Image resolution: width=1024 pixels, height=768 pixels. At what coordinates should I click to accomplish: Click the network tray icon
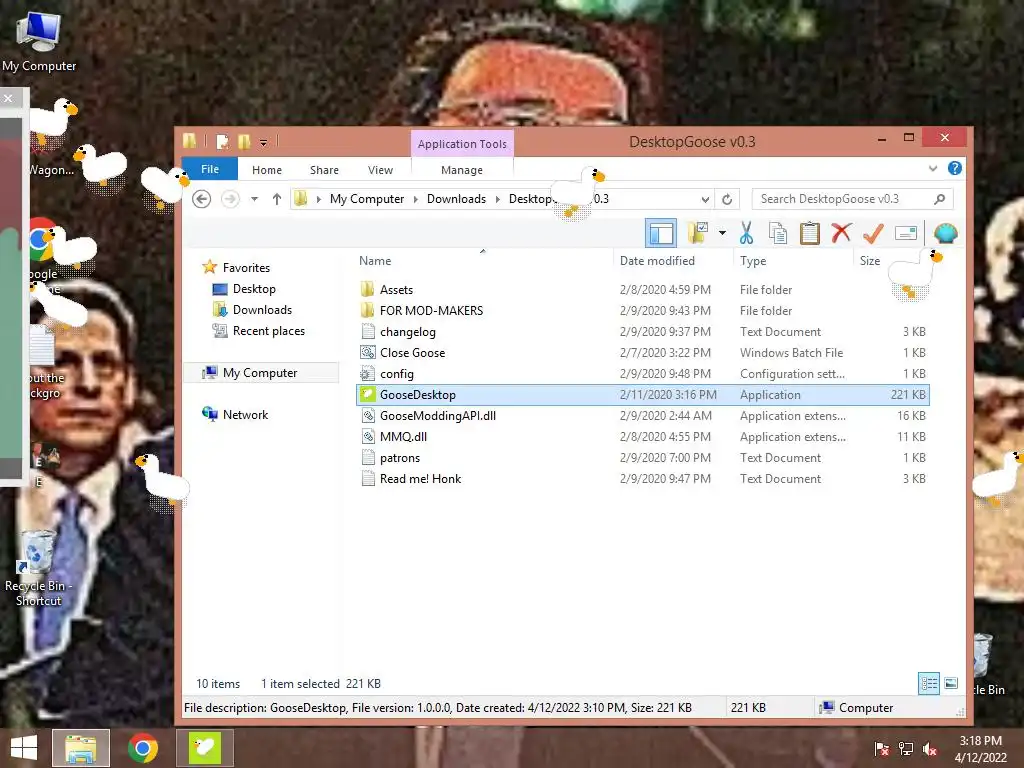click(x=905, y=749)
